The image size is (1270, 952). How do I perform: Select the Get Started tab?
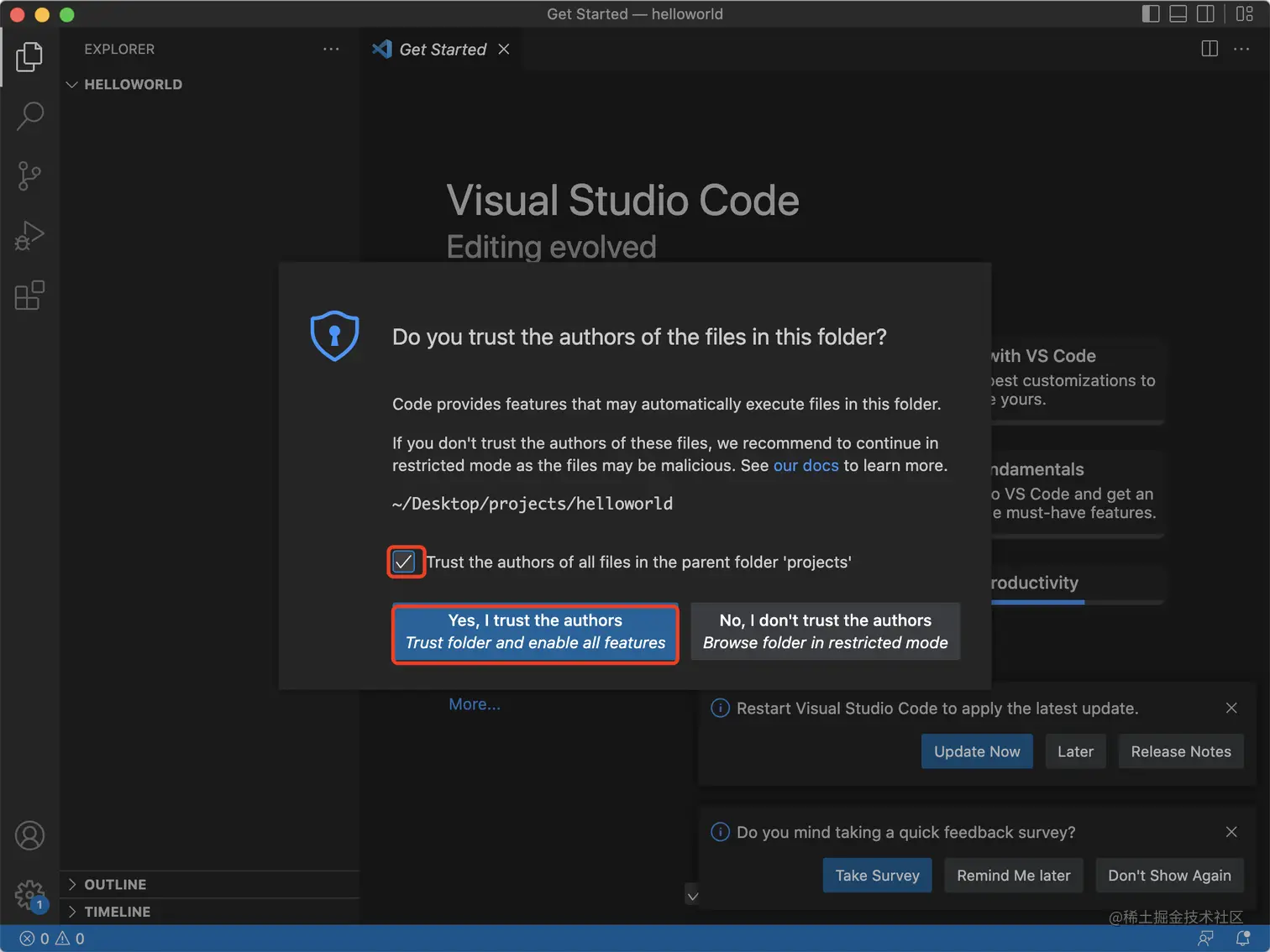[x=442, y=50]
